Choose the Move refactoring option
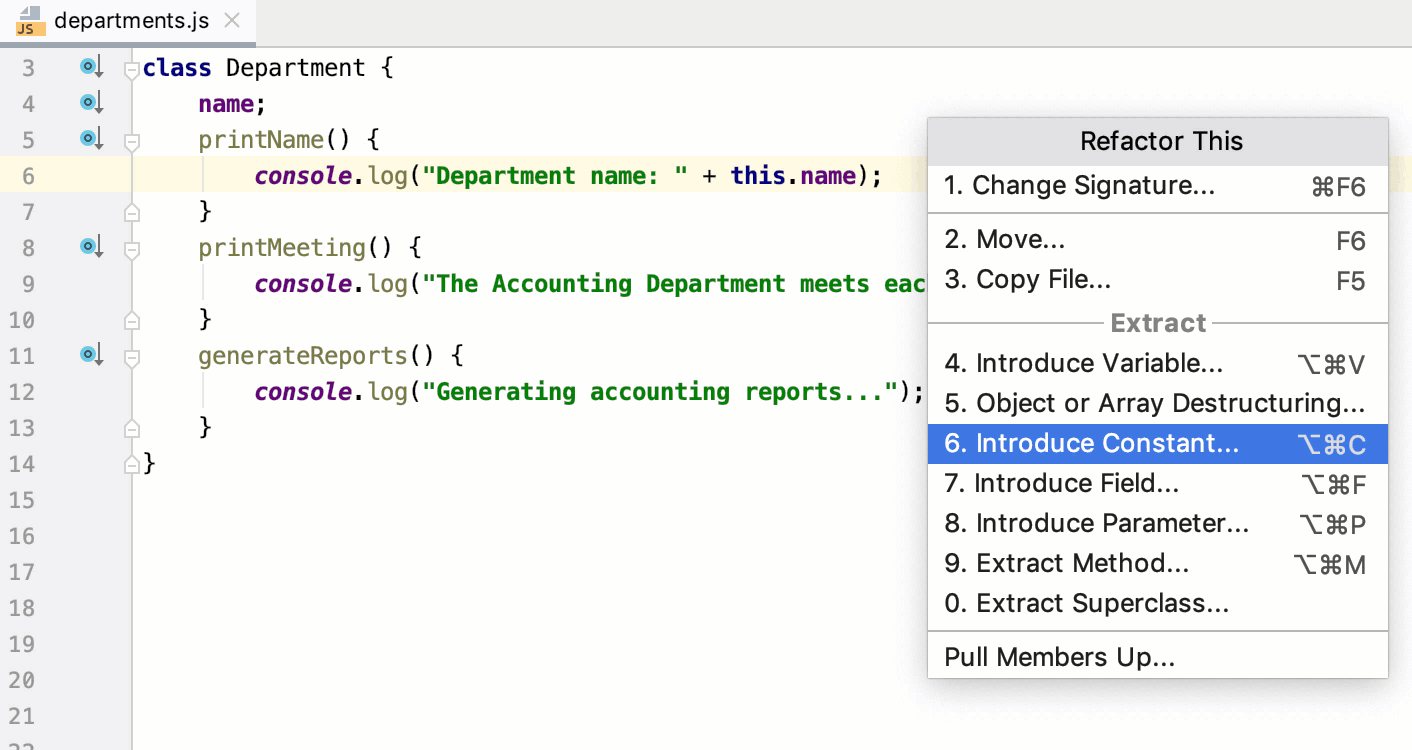This screenshot has height=750, width=1412. tap(1012, 238)
